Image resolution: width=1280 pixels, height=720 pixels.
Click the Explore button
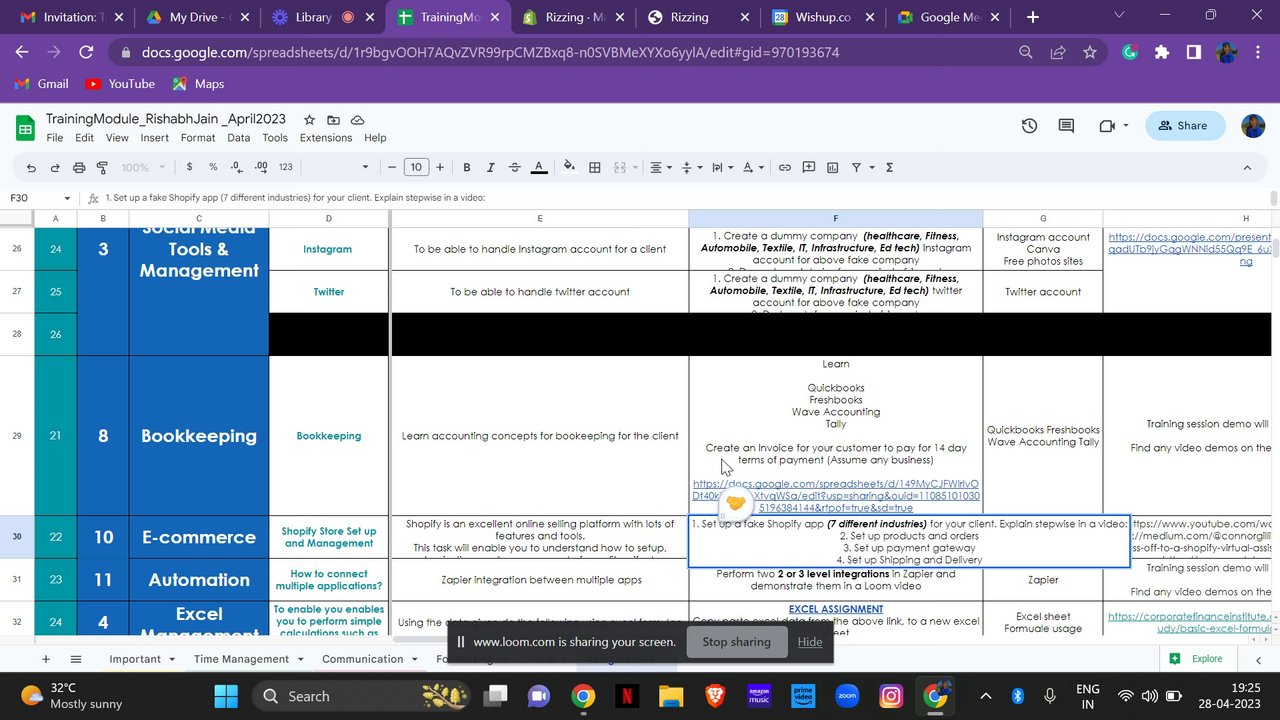(1197, 659)
